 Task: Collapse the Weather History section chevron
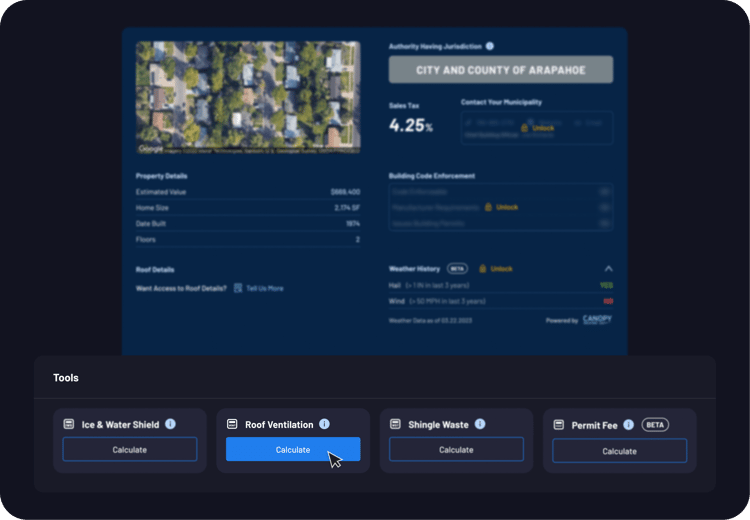tap(608, 268)
